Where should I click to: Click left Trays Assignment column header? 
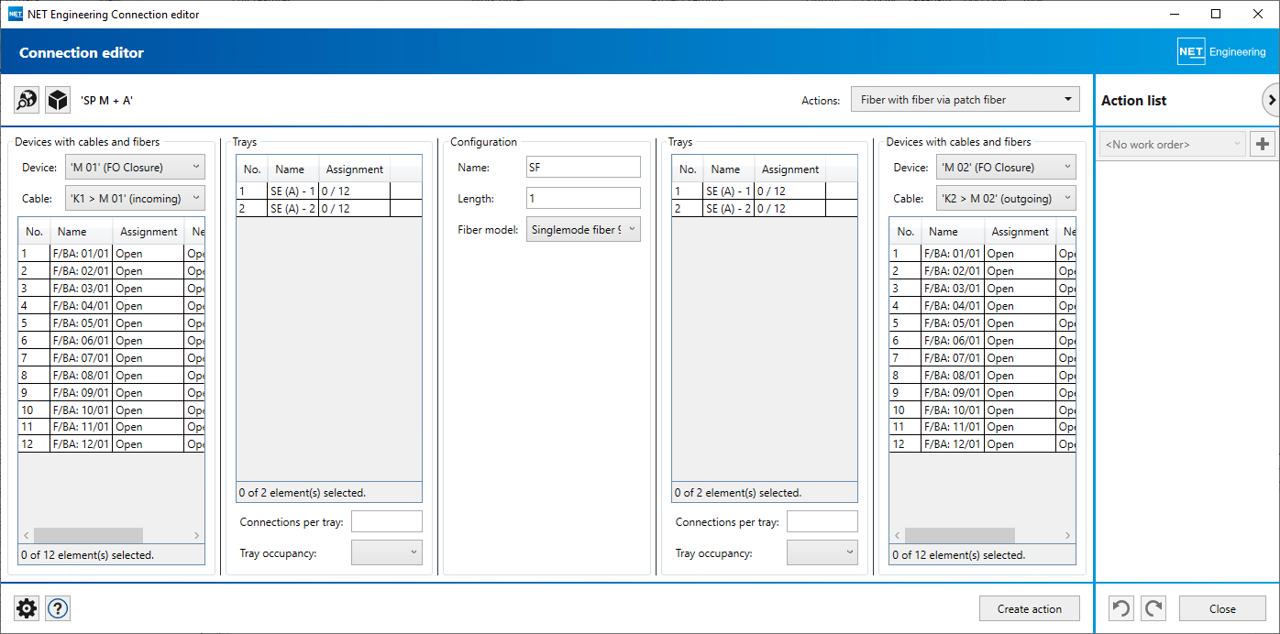pyautogui.click(x=355, y=169)
